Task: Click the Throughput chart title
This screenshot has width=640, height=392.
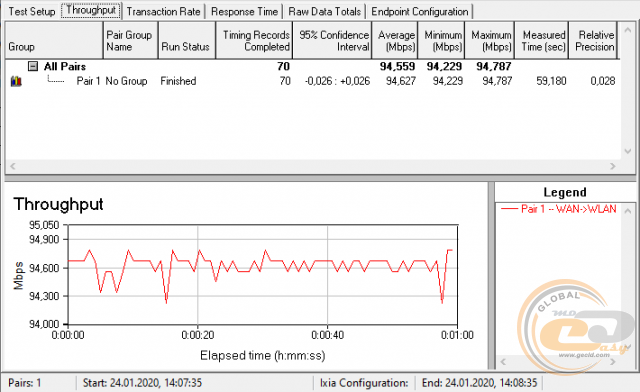Action: pyautogui.click(x=58, y=204)
